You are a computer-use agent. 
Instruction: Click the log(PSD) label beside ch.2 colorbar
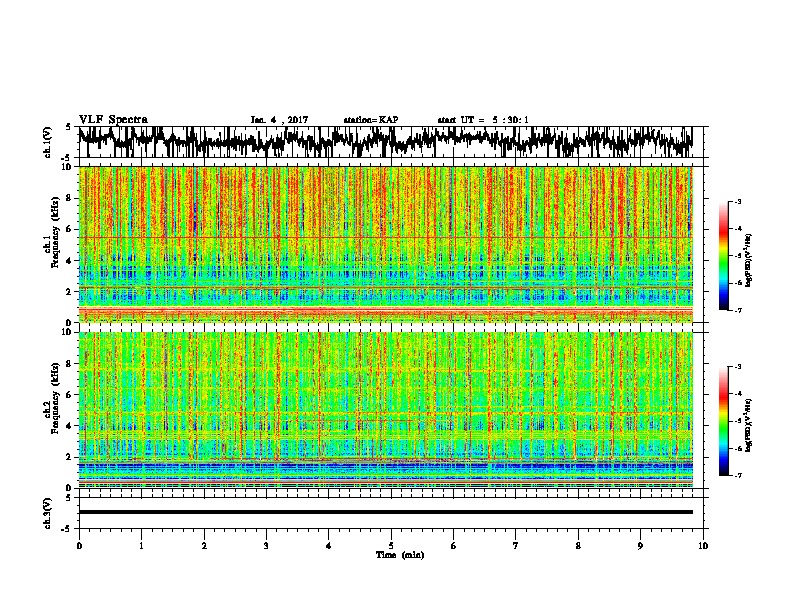748,424
